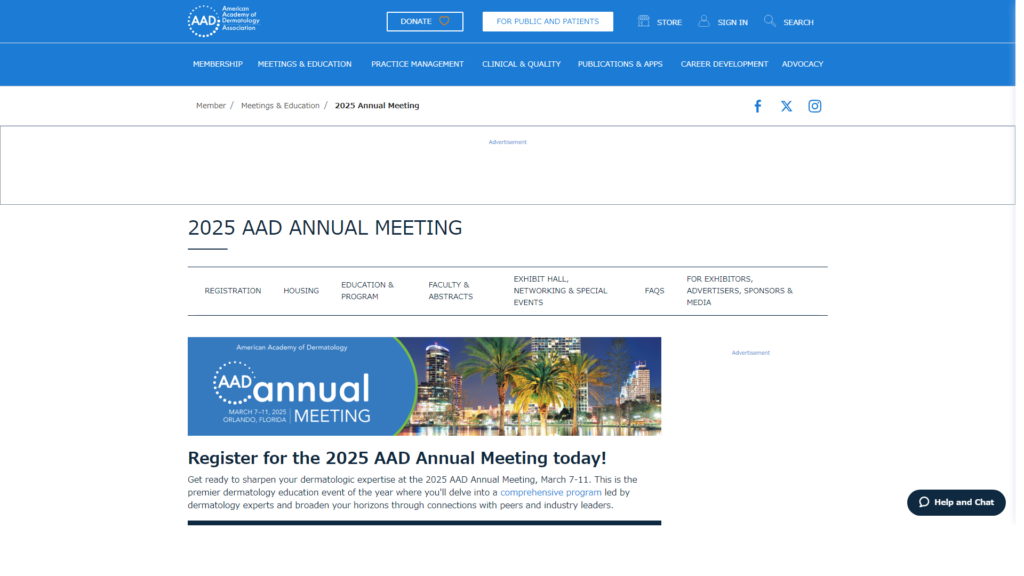
Task: Expand the Membership navigation menu
Action: [x=217, y=64]
